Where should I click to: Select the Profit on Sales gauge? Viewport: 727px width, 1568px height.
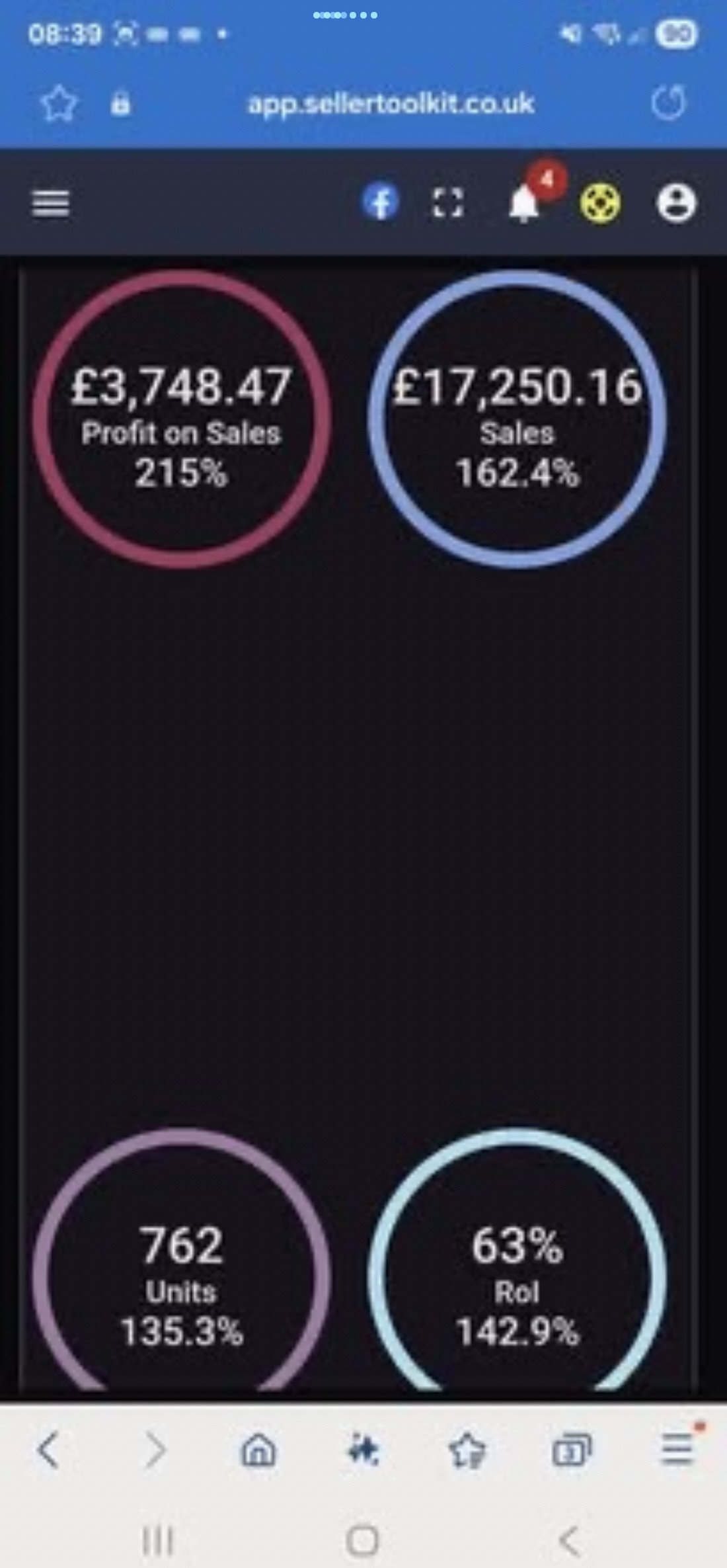(x=182, y=419)
